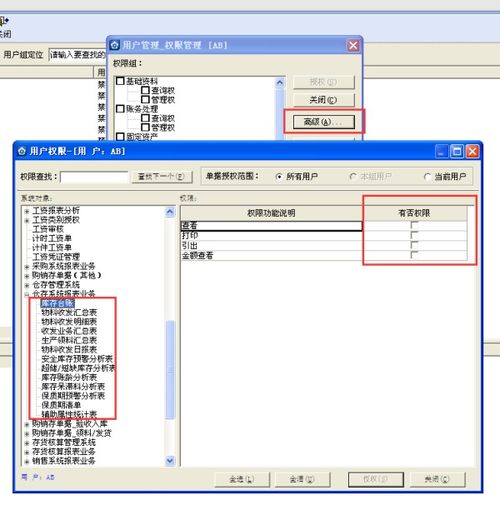The image size is (500, 510).
Task: Focus the 用户组定位 input in background window
Action: coord(77,55)
